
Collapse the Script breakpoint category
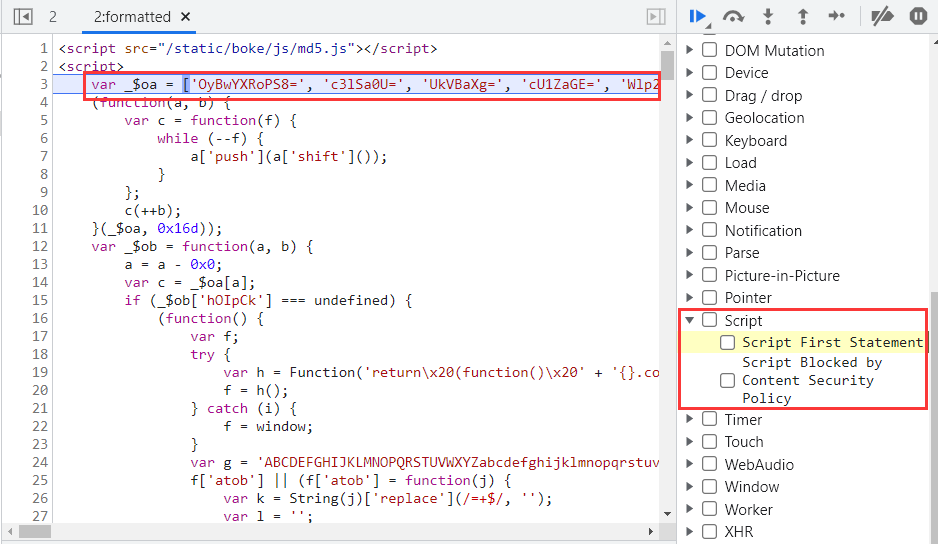tap(690, 321)
